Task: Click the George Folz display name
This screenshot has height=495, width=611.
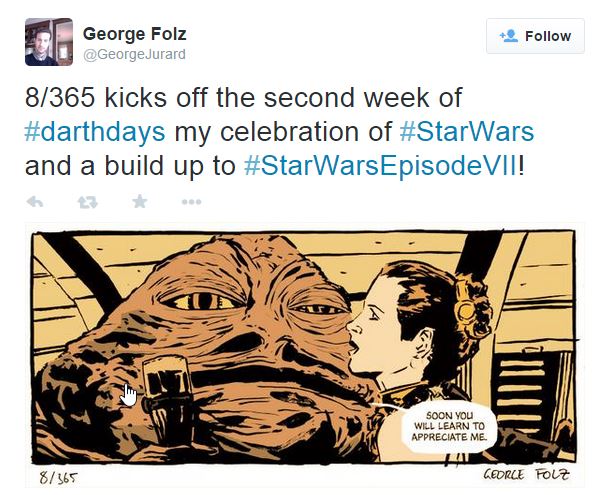Action: pos(134,34)
